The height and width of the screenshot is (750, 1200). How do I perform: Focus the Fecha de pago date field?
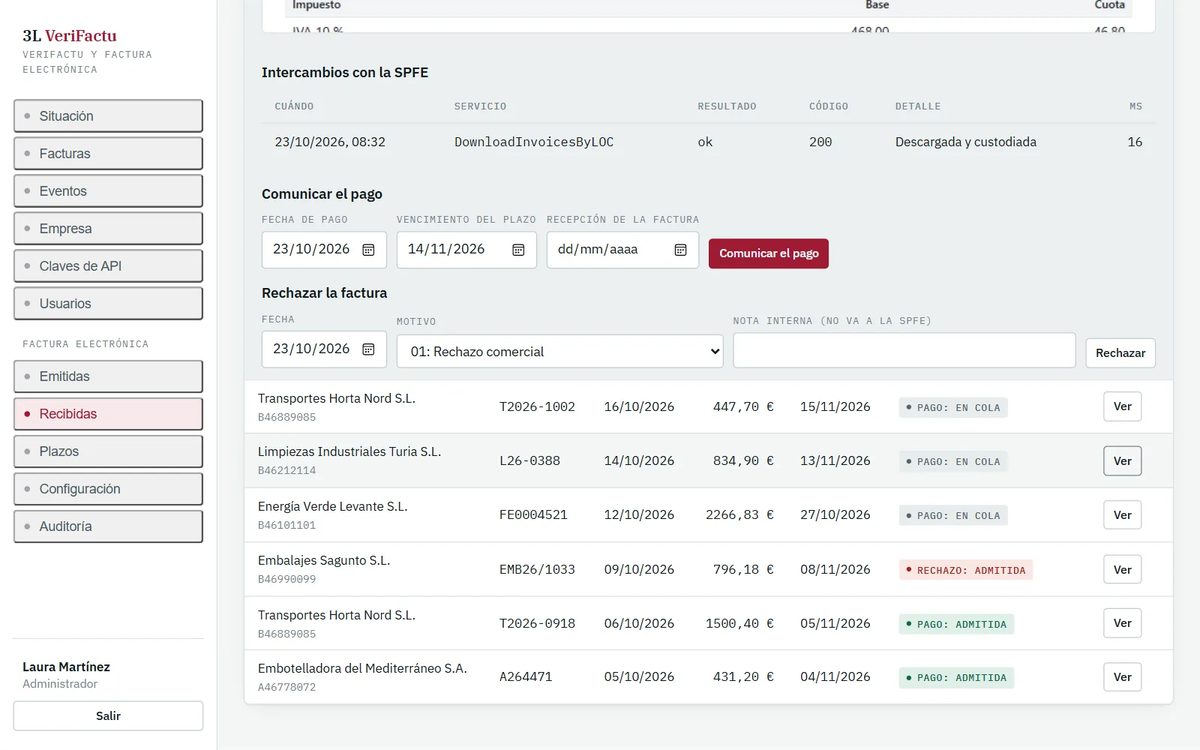(x=324, y=250)
